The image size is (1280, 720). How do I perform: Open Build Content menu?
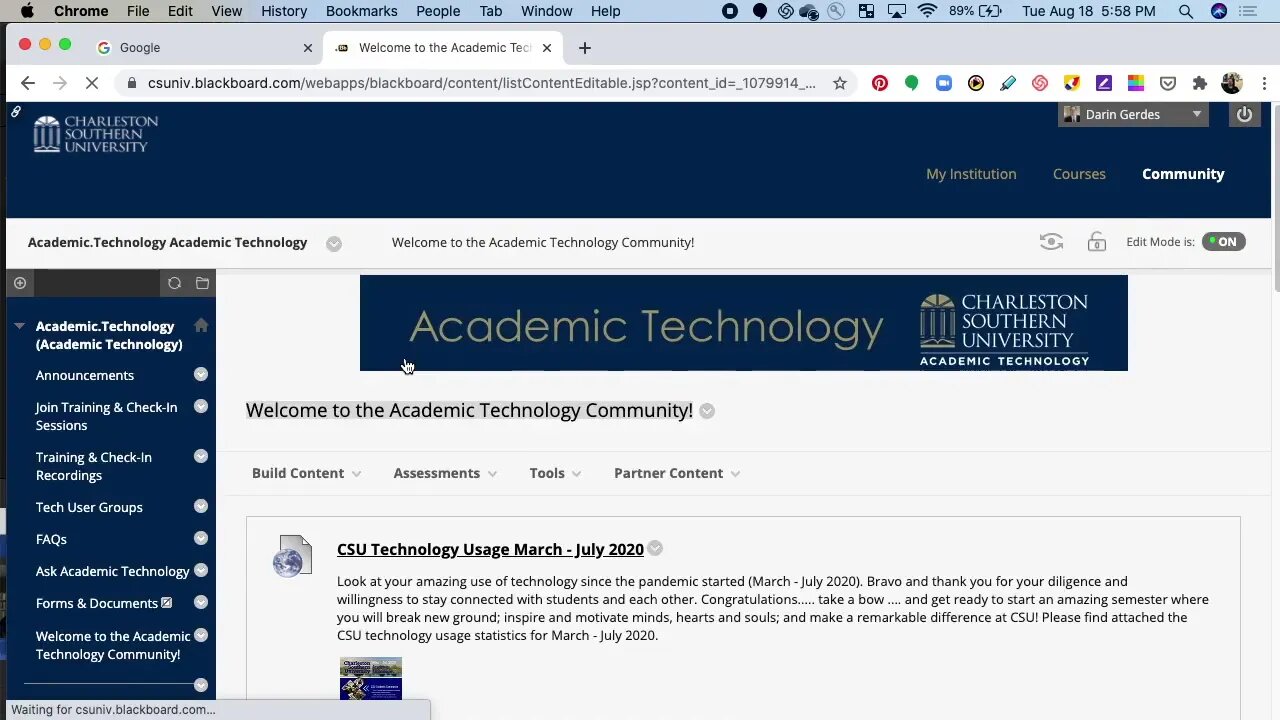306,473
